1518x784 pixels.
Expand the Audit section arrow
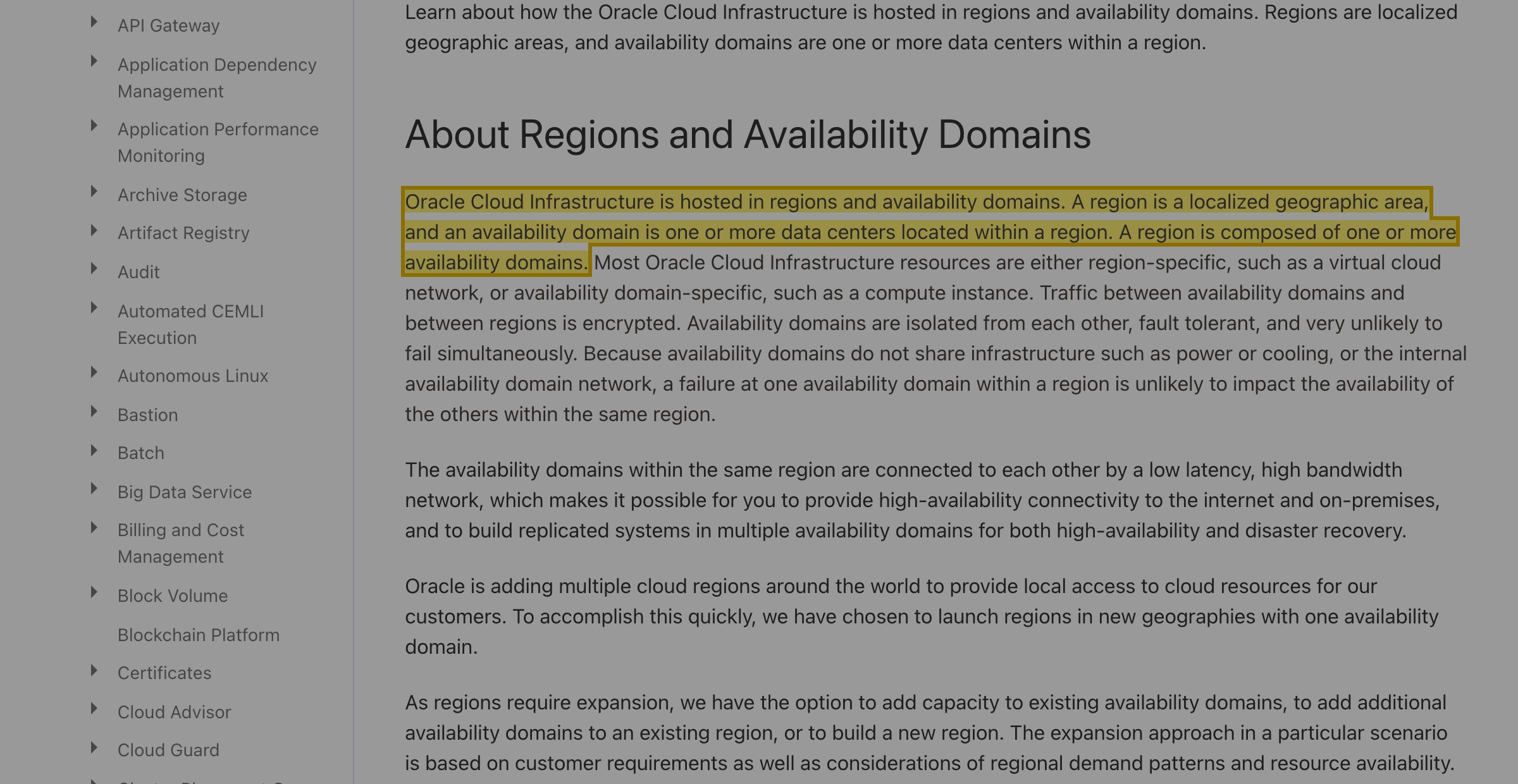pos(94,269)
